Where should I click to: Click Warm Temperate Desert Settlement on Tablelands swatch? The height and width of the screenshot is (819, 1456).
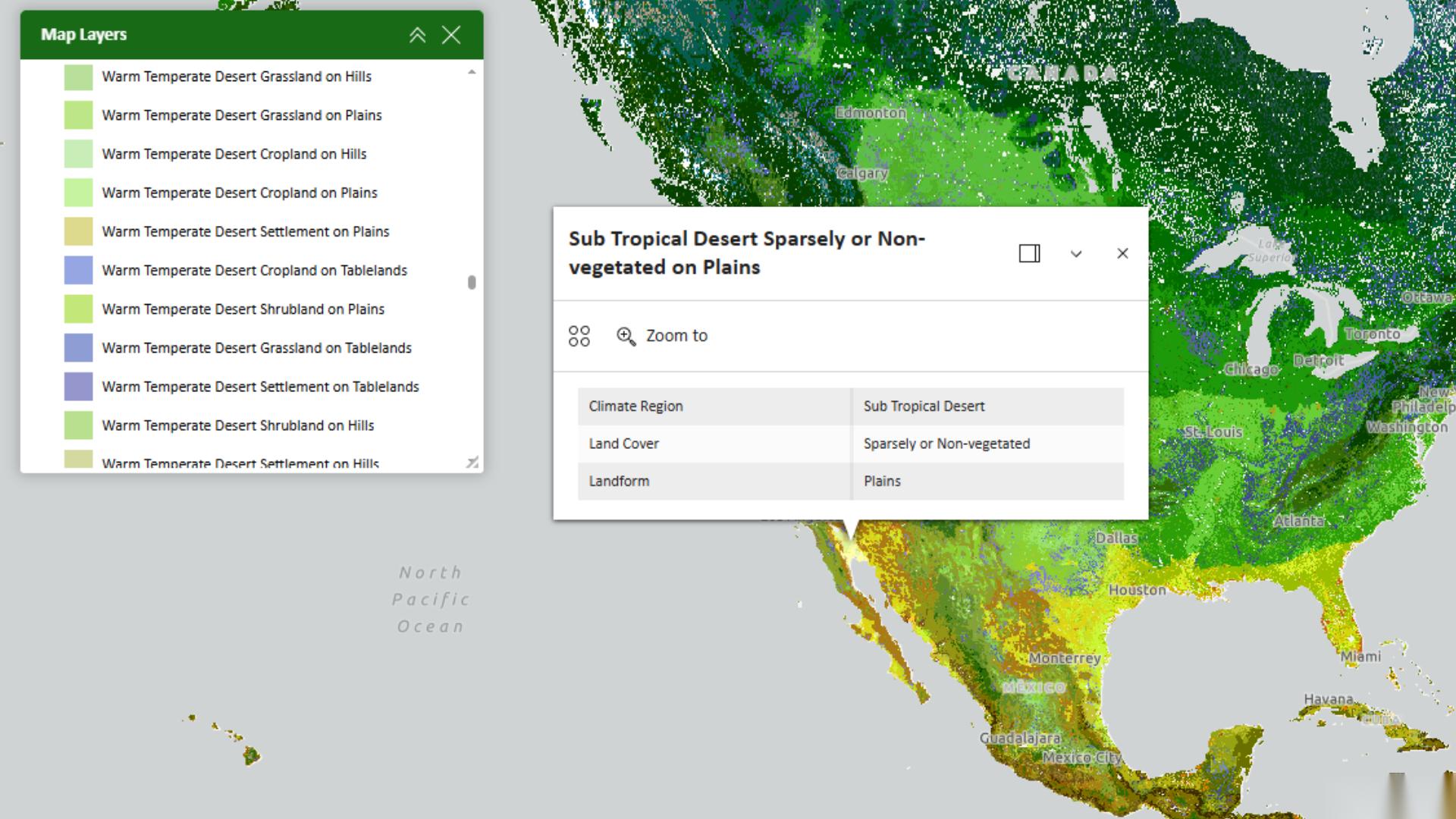tap(78, 387)
